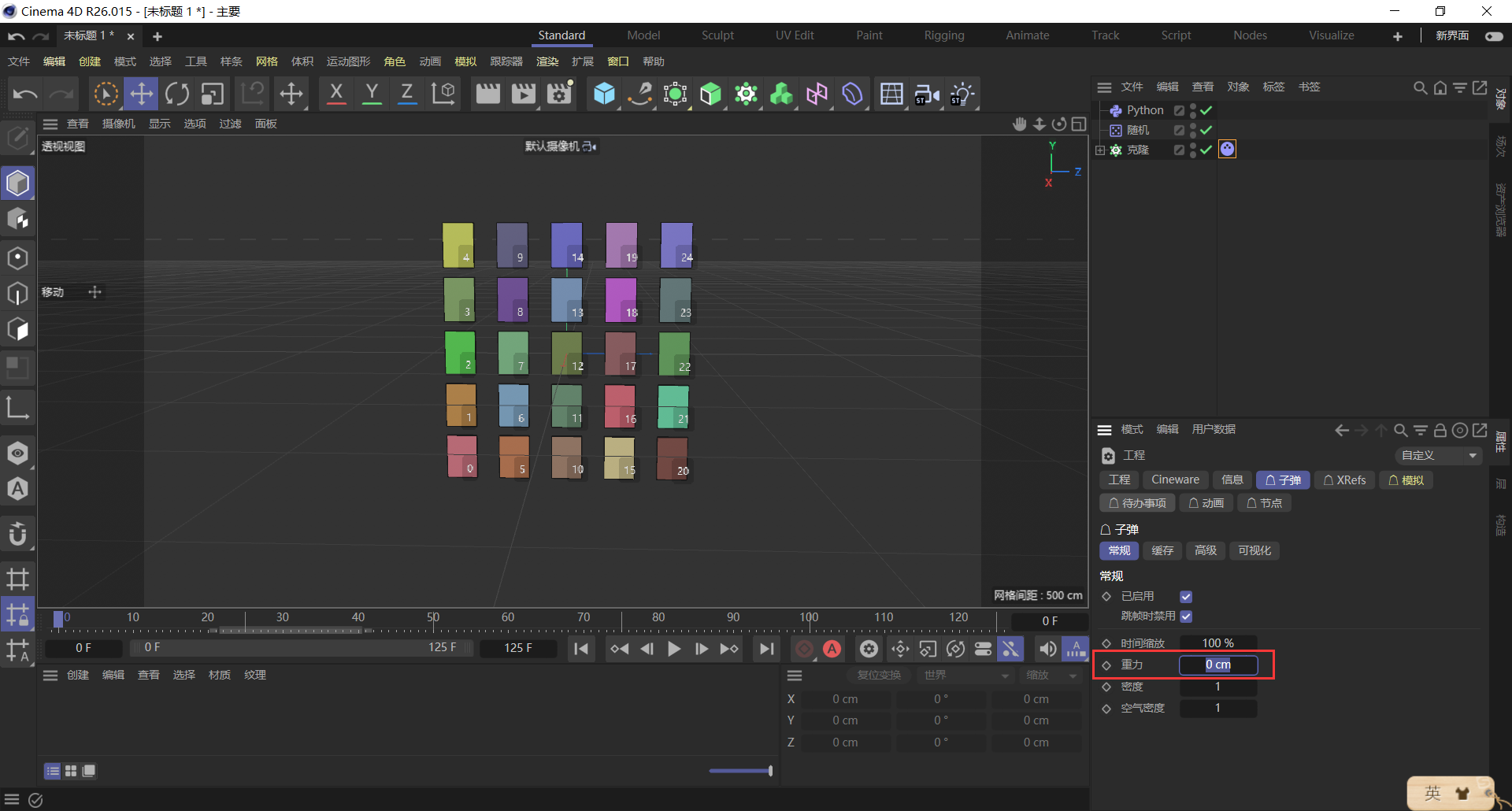This screenshot has width=1512, height=811.
Task: Open the Volume builder icon
Action: click(781, 94)
